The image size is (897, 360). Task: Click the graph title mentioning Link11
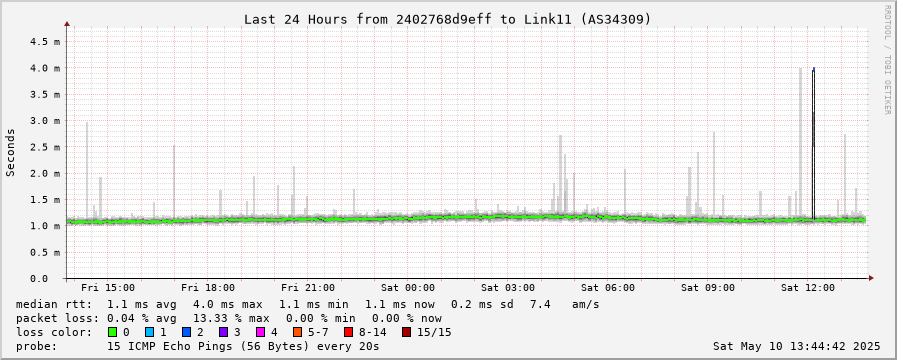click(447, 19)
